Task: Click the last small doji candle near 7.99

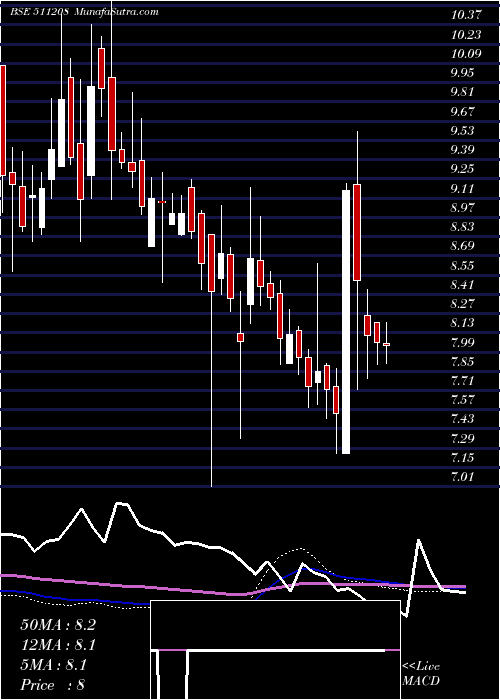Action: click(386, 344)
